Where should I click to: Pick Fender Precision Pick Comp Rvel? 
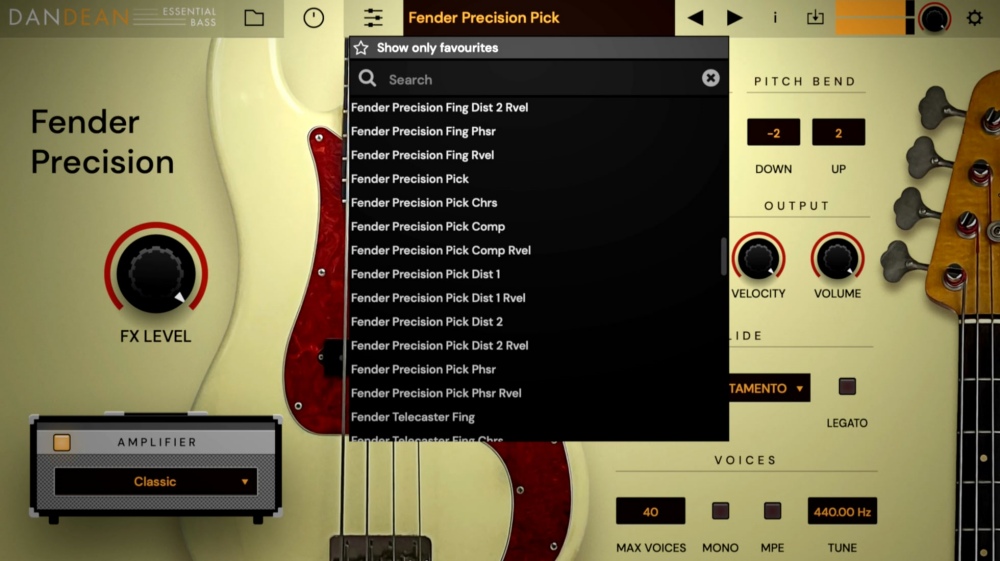coord(441,251)
